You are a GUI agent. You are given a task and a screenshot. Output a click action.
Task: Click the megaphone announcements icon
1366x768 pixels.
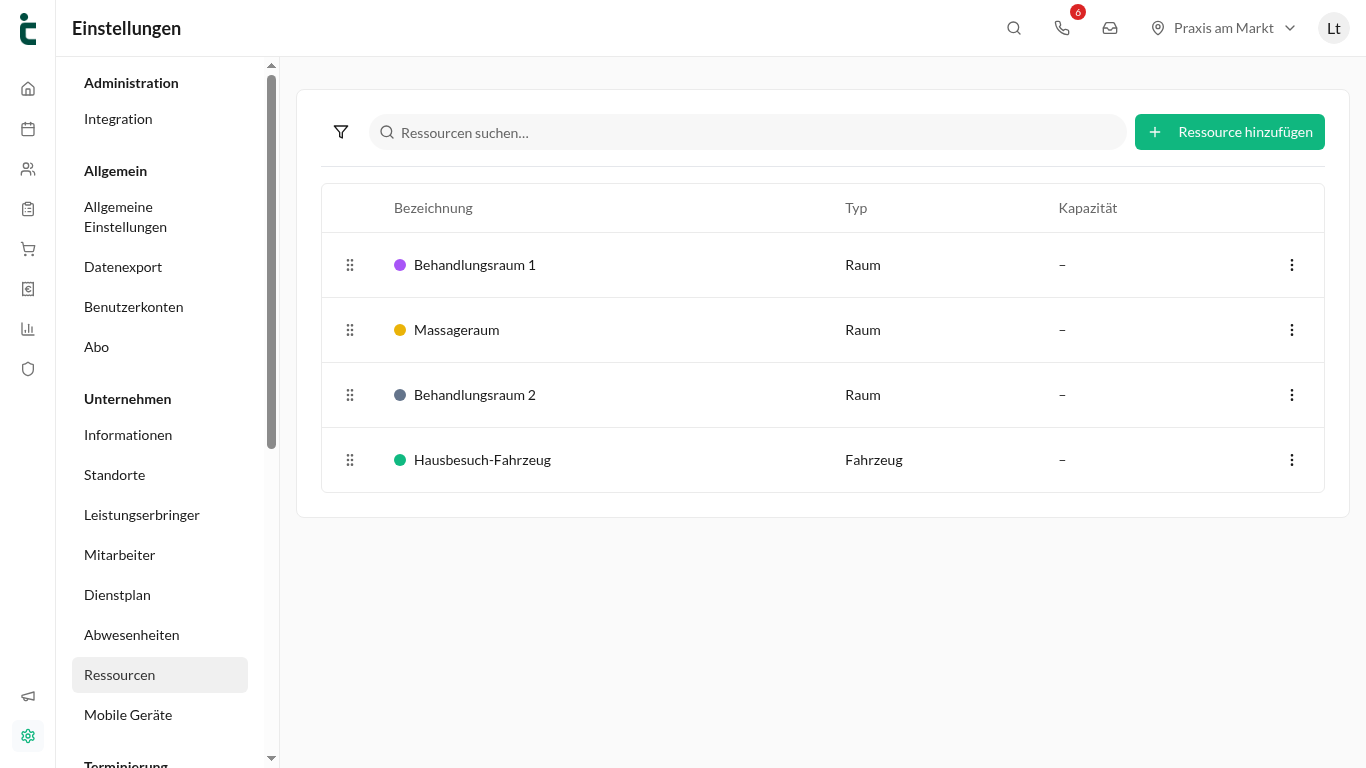(28, 696)
